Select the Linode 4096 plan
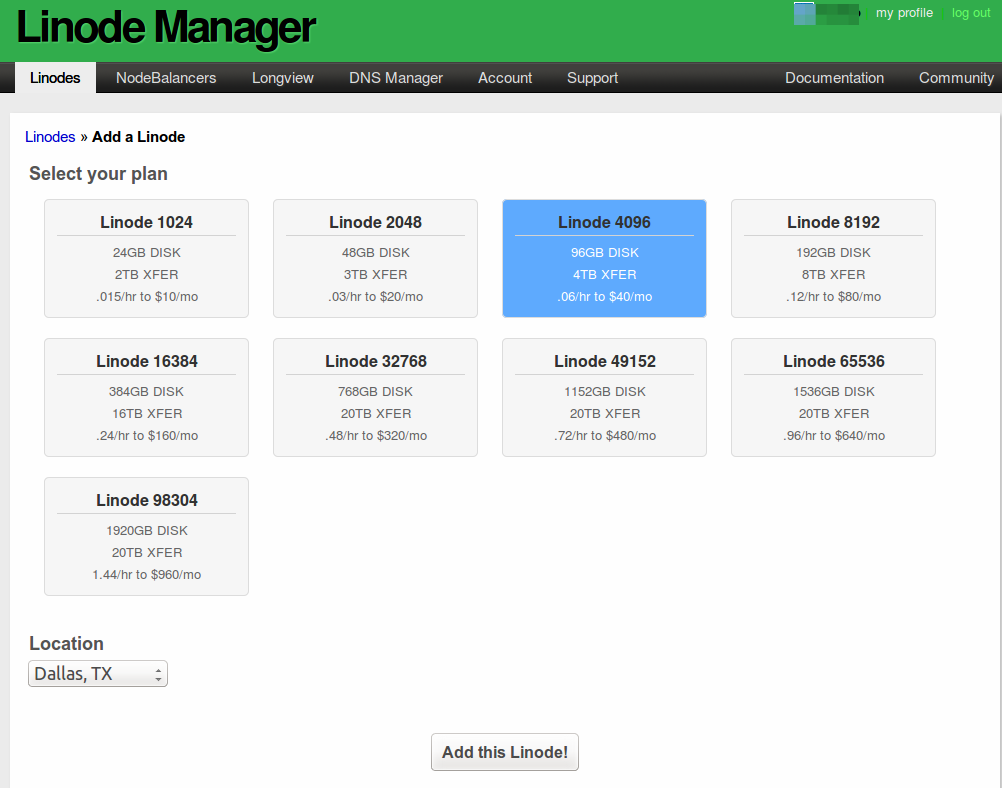 point(605,258)
